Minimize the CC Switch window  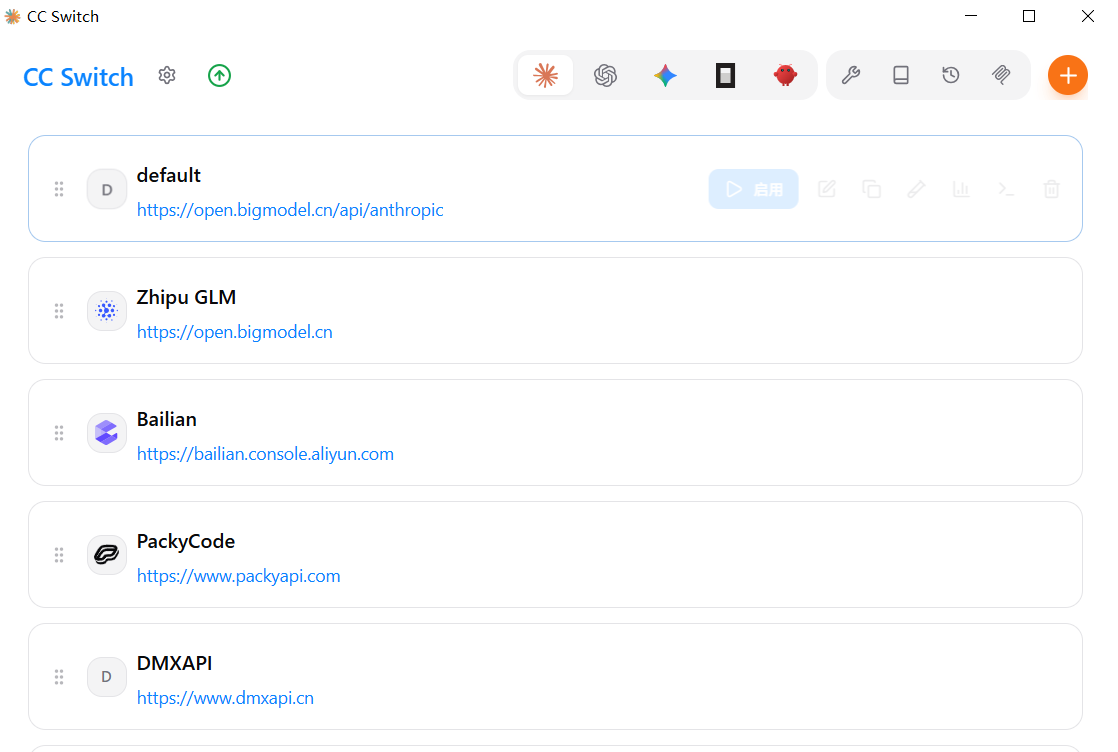tap(970, 16)
